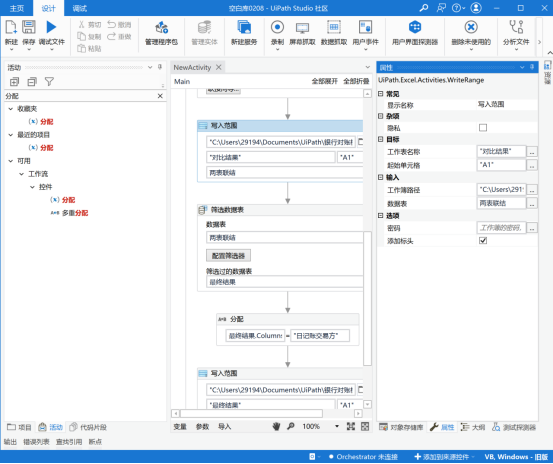Open 数据抓取 data scraping tool
The width and height of the screenshot is (553, 464).
tap(334, 27)
